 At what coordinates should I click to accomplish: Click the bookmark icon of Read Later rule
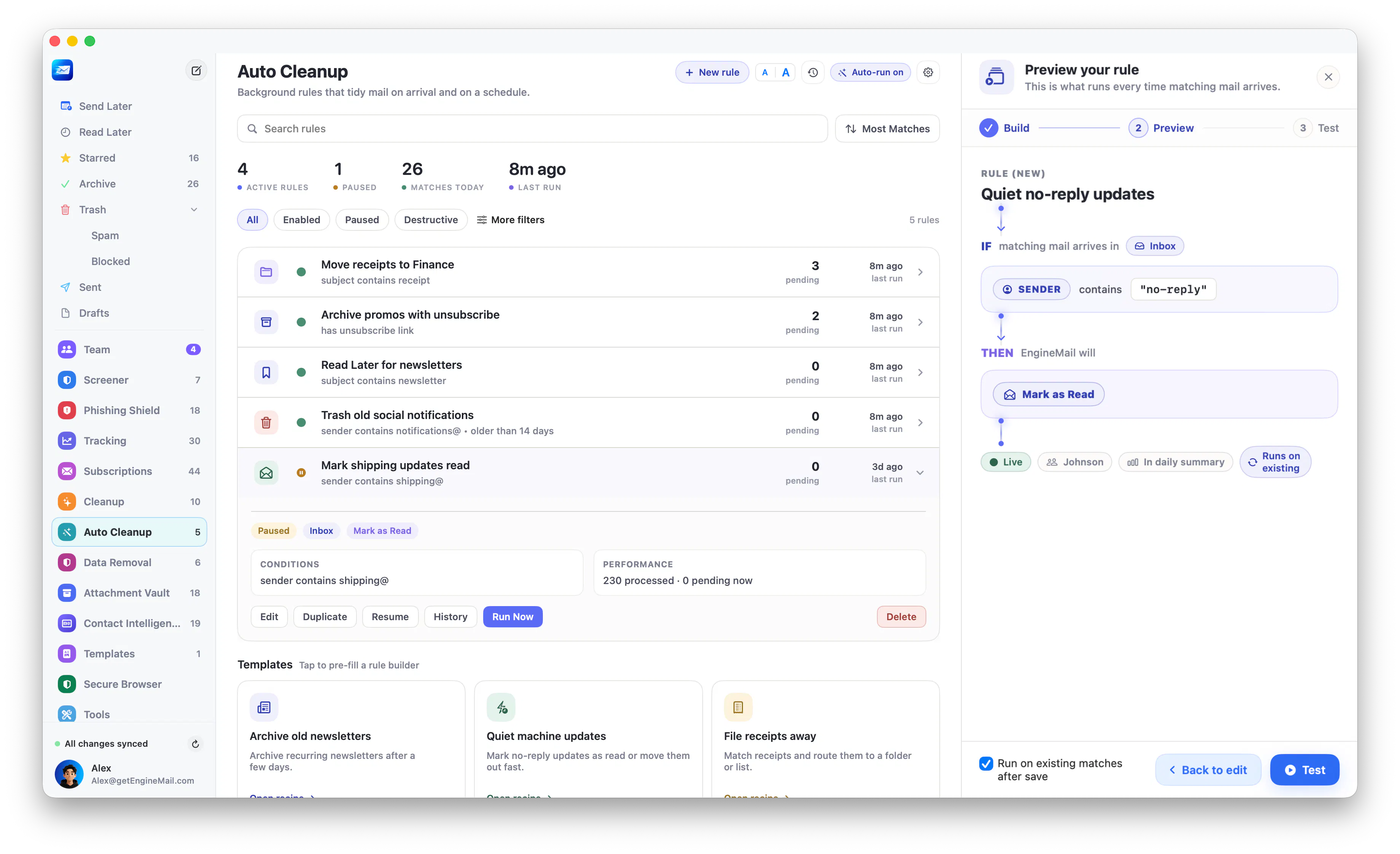[266, 373]
